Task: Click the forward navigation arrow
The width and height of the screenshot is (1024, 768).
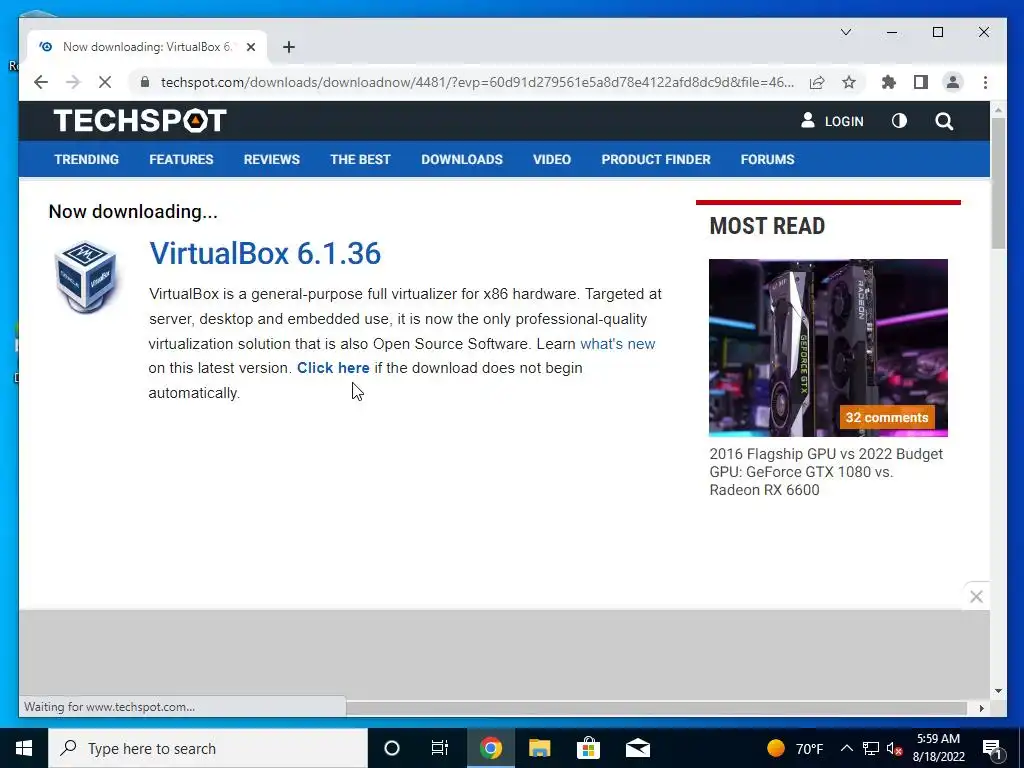Action: pos(73,82)
